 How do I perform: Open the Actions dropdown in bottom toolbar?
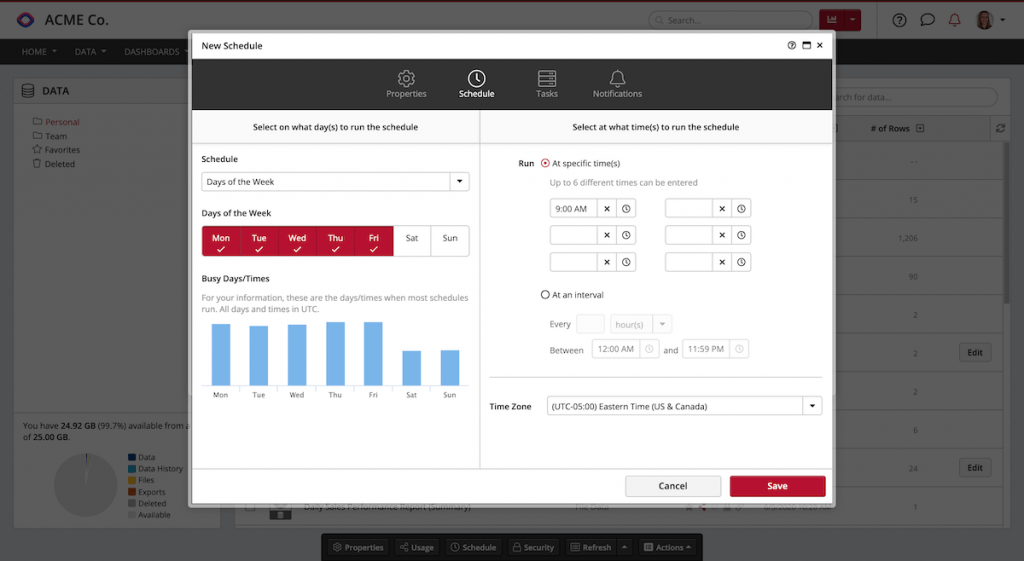(x=668, y=547)
